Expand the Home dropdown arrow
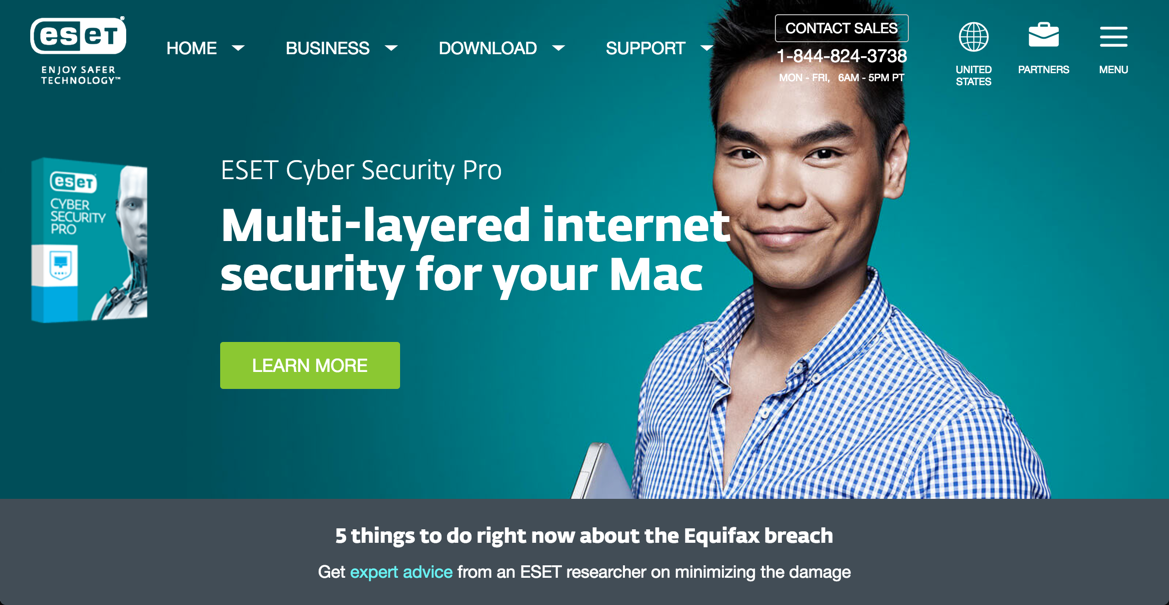Screen dimensions: 1169x605 tap(238, 48)
